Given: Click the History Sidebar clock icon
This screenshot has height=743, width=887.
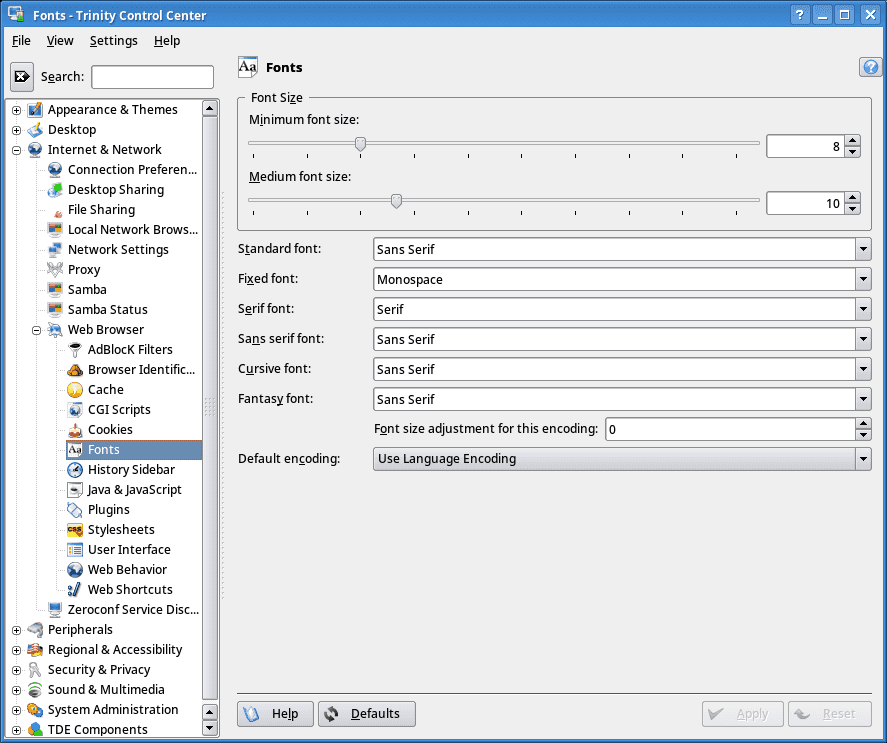Looking at the screenshot, I should click(x=75, y=470).
